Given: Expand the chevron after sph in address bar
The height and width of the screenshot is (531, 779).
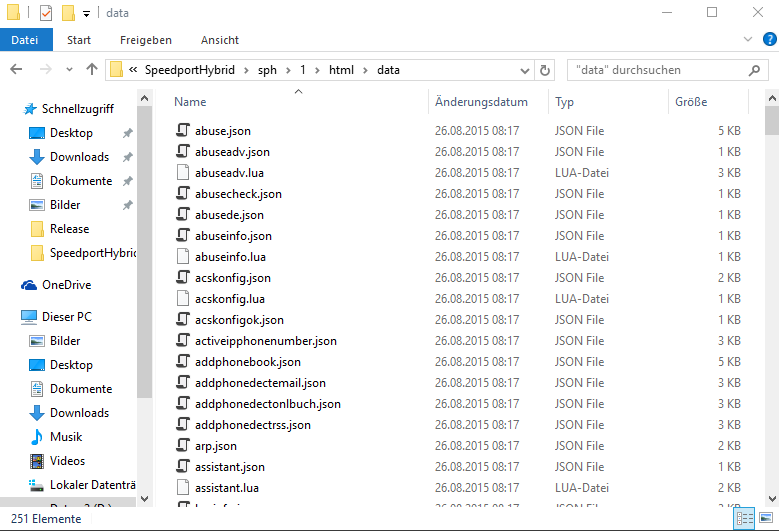Looking at the screenshot, I should pyautogui.click(x=288, y=71).
